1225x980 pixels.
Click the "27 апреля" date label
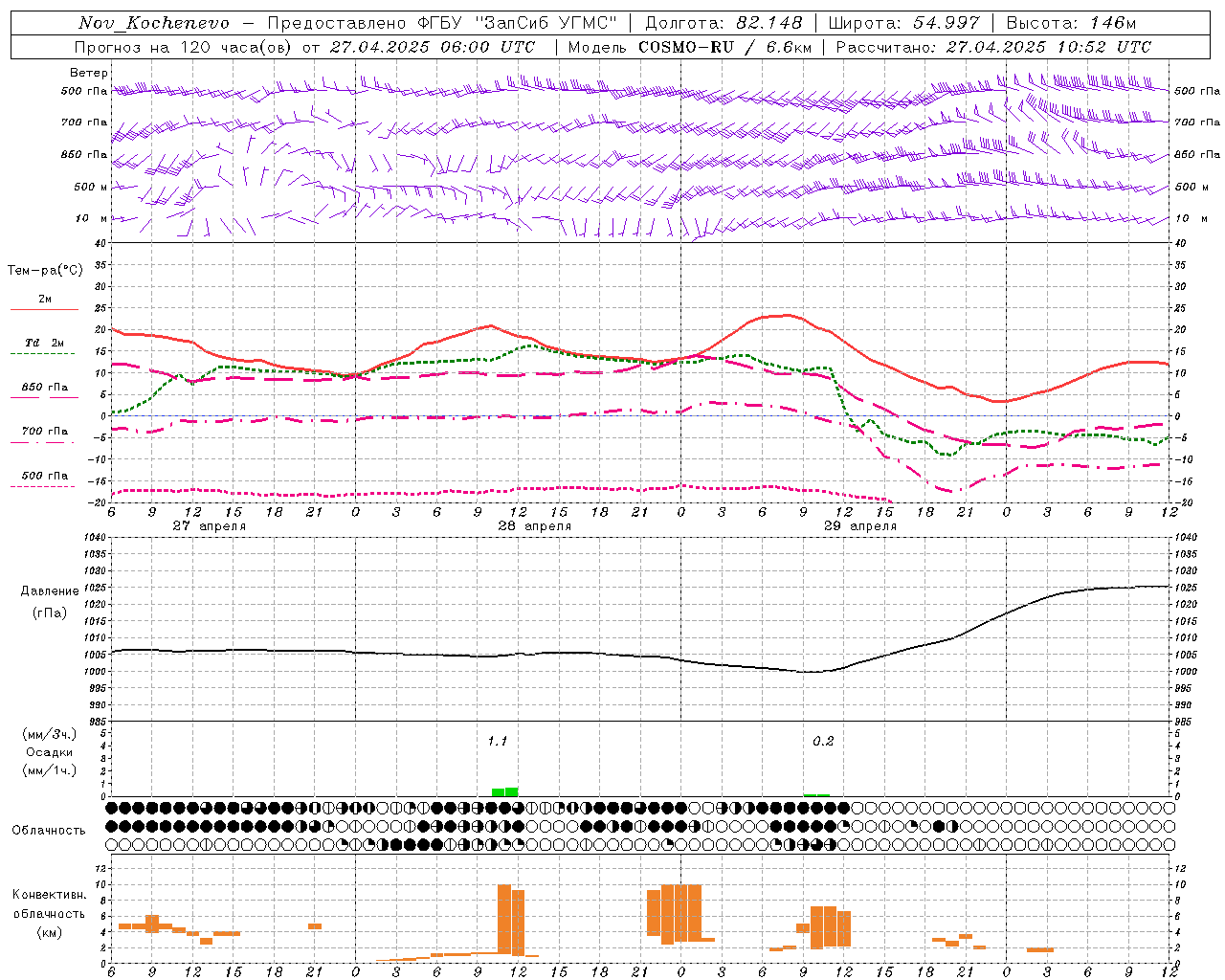click(209, 526)
